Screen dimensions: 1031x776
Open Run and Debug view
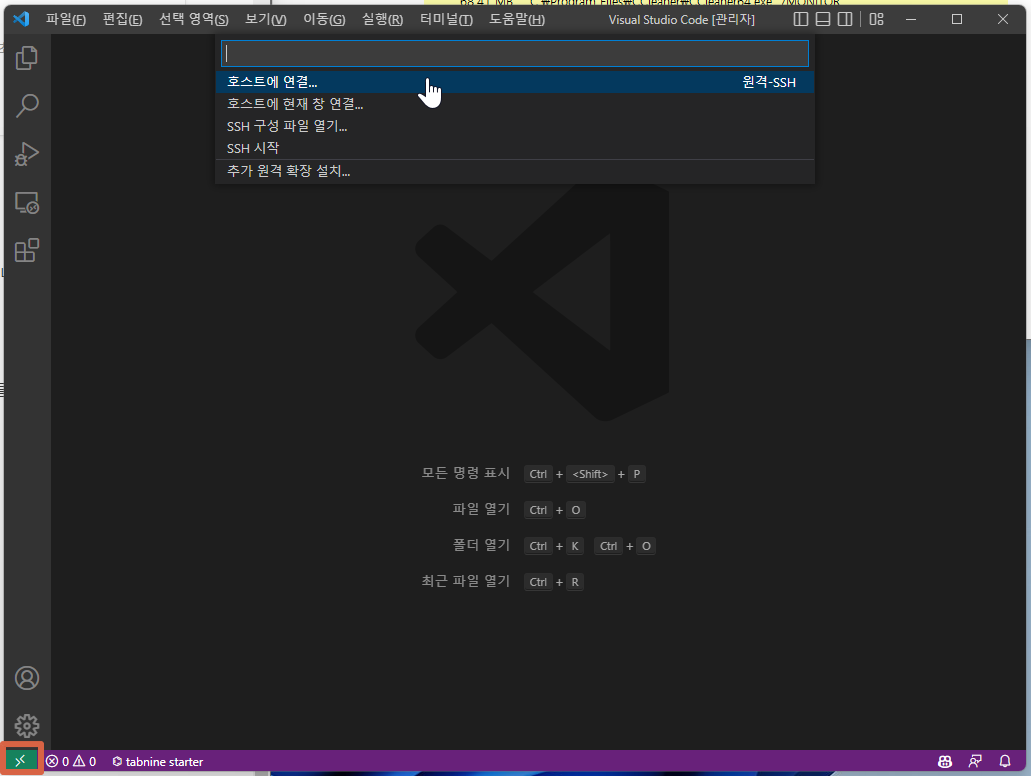[27, 154]
